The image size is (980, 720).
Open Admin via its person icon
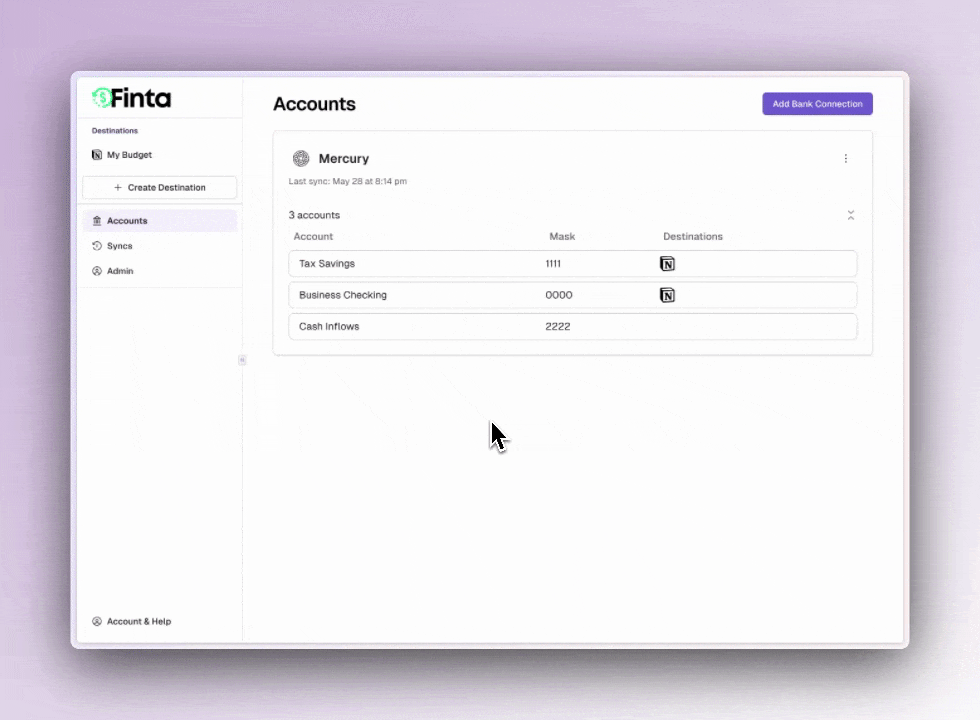97,270
